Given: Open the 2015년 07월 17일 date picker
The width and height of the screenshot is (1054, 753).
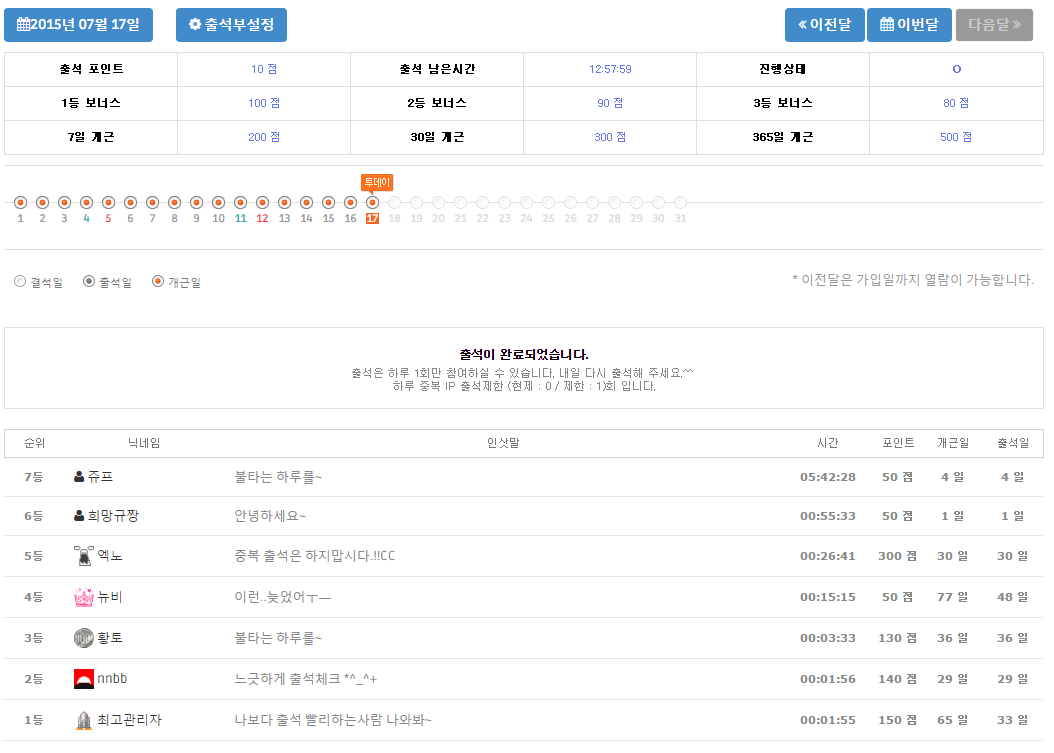Looking at the screenshot, I should click(x=78, y=25).
